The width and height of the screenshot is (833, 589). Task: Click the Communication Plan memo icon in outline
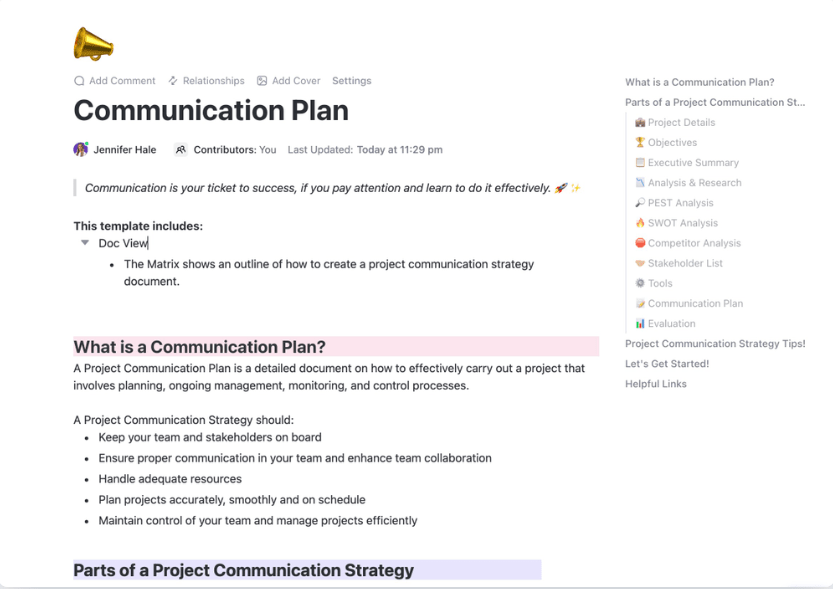[x=640, y=303]
